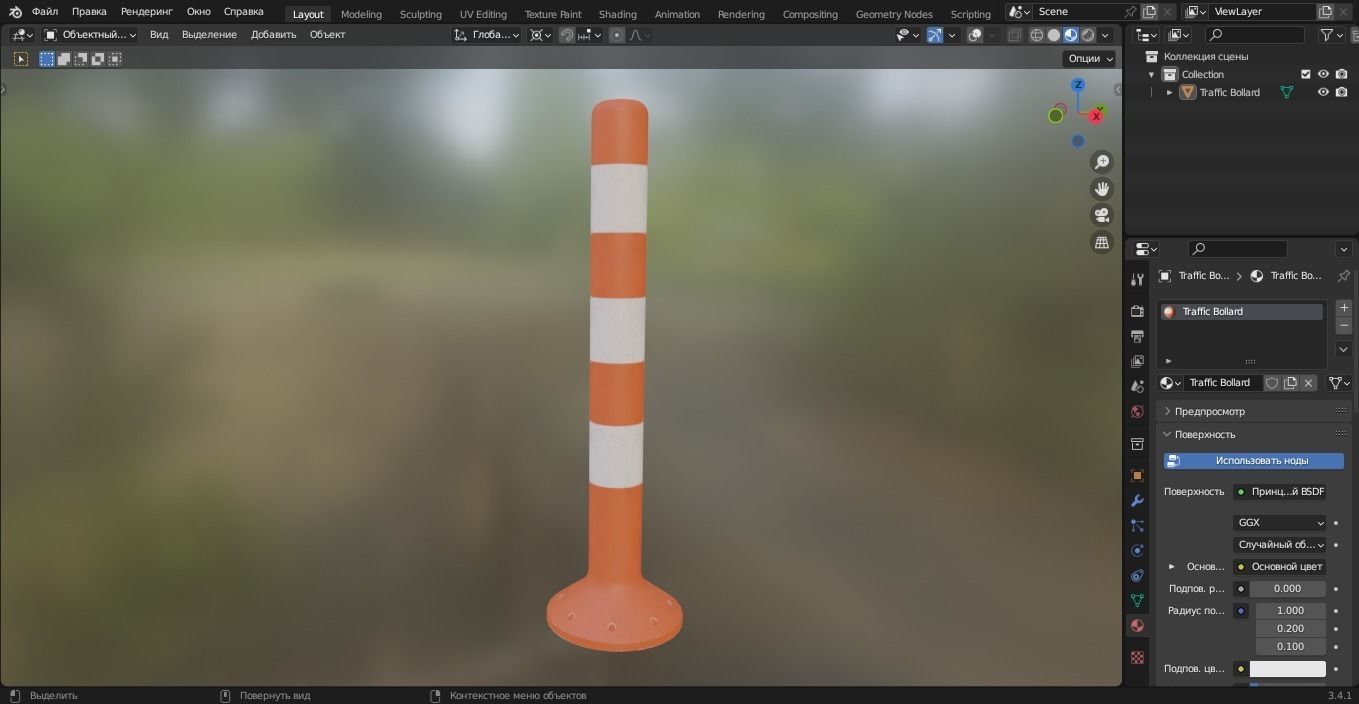The image size is (1359, 704).
Task: Click the Использовать ноды button
Action: 1254,461
